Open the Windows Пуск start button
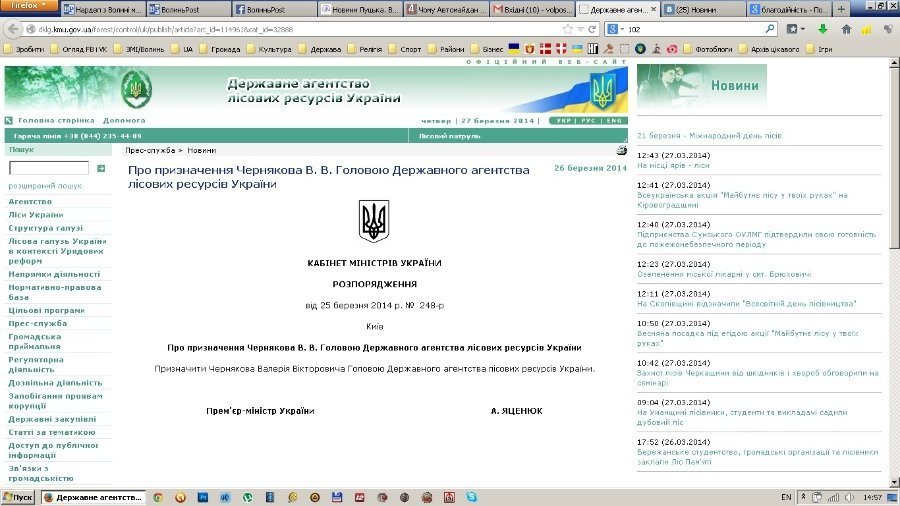 pyautogui.click(x=18, y=497)
